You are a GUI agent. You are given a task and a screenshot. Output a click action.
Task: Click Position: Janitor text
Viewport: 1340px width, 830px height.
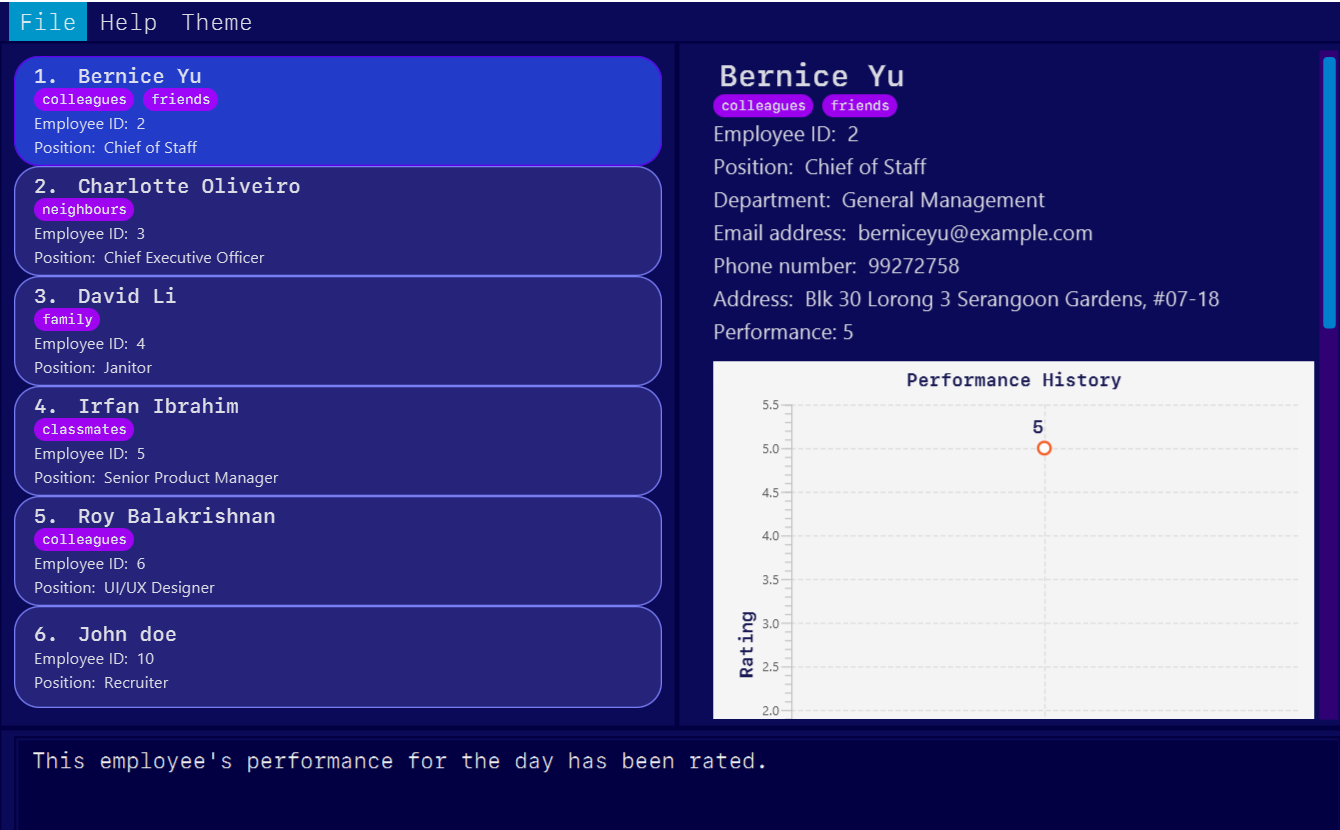(93, 368)
